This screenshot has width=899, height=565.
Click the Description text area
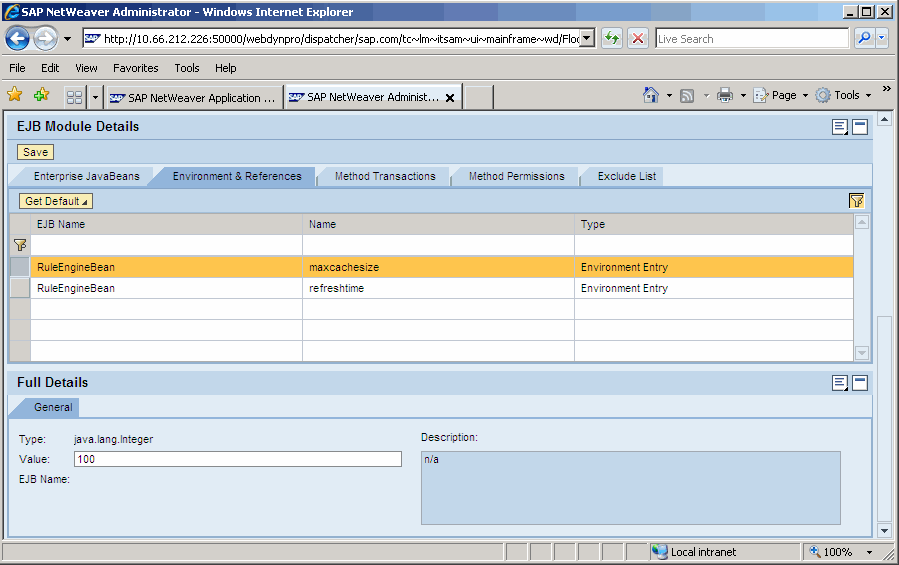(631, 488)
